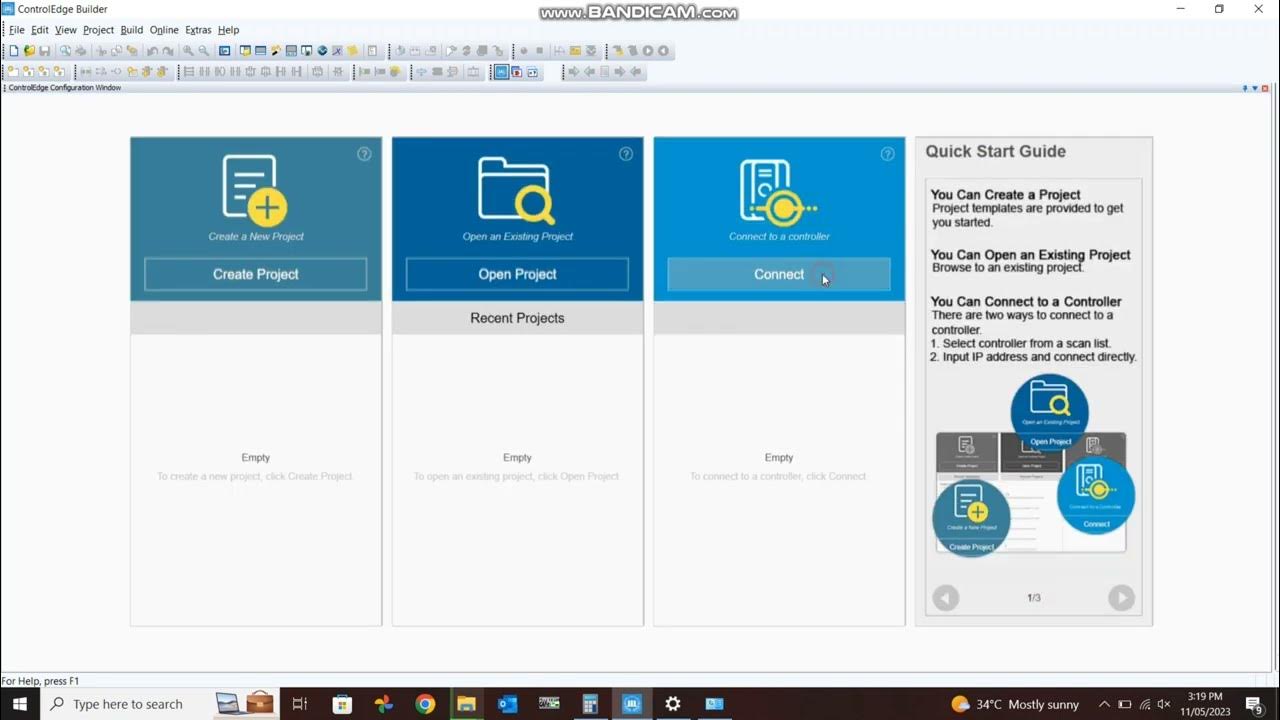
Task: Open the Build menu
Action: [x=132, y=30]
